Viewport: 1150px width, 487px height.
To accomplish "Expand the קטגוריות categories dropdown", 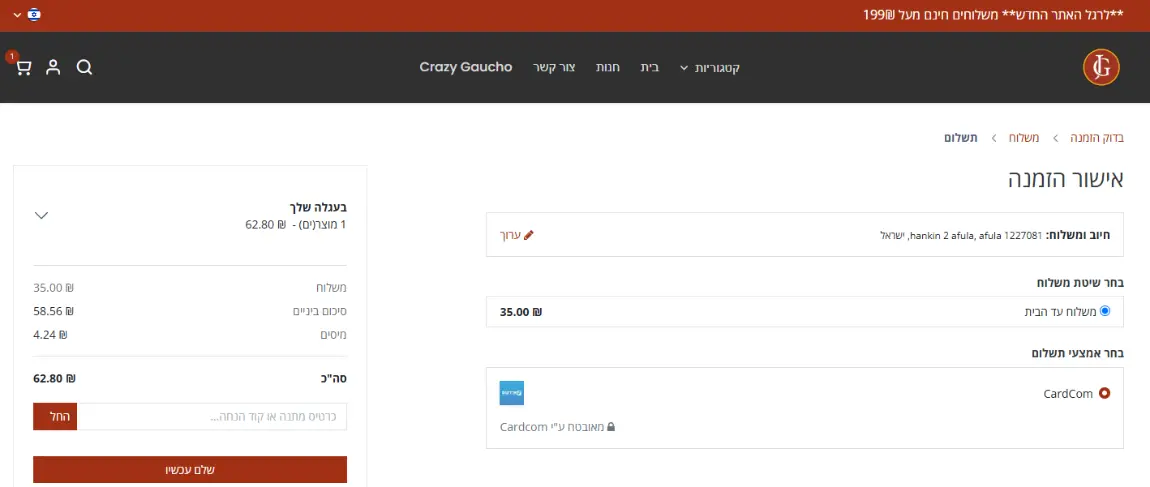I will 710,68.
